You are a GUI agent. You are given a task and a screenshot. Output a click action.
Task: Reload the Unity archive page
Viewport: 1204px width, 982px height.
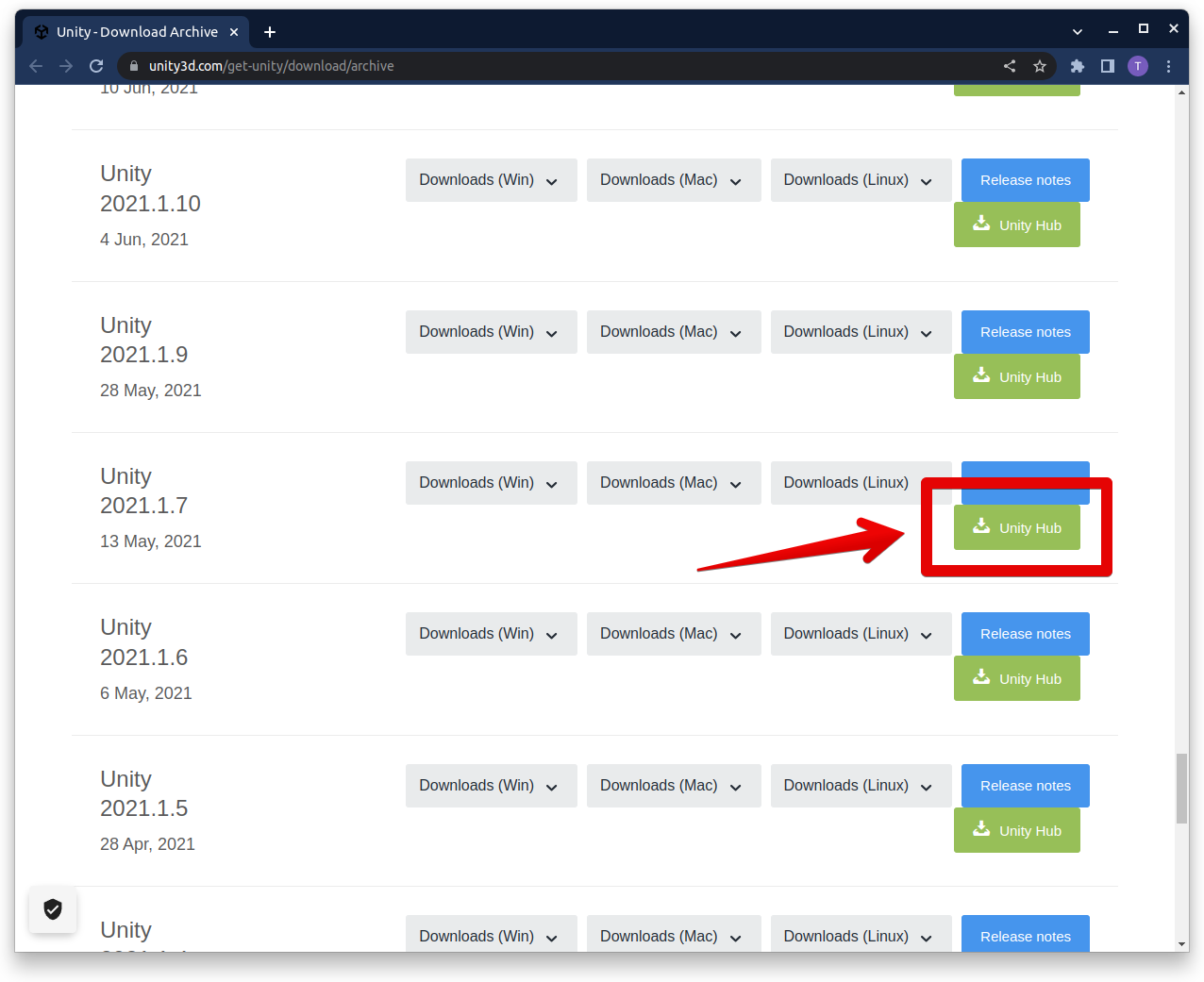tap(96, 66)
